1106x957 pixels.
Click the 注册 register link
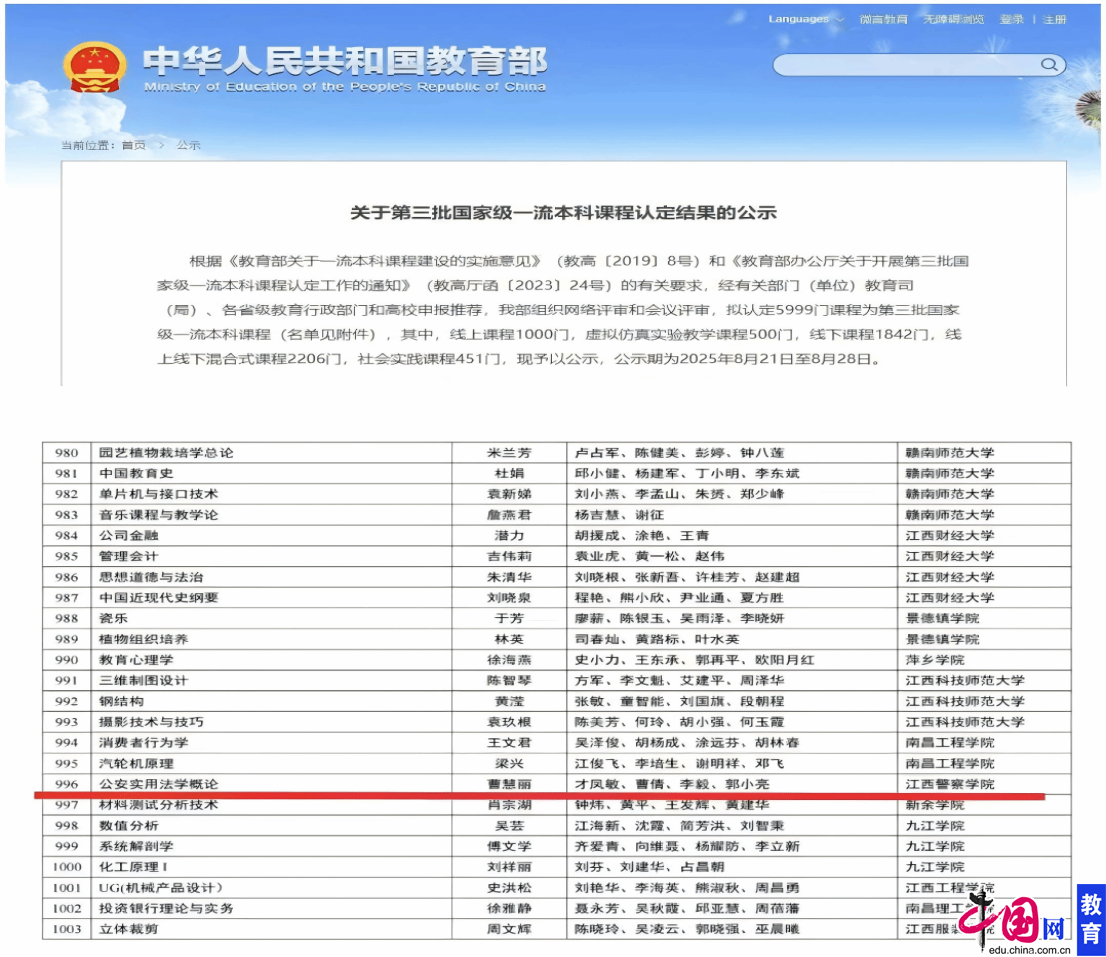click(x=1054, y=19)
